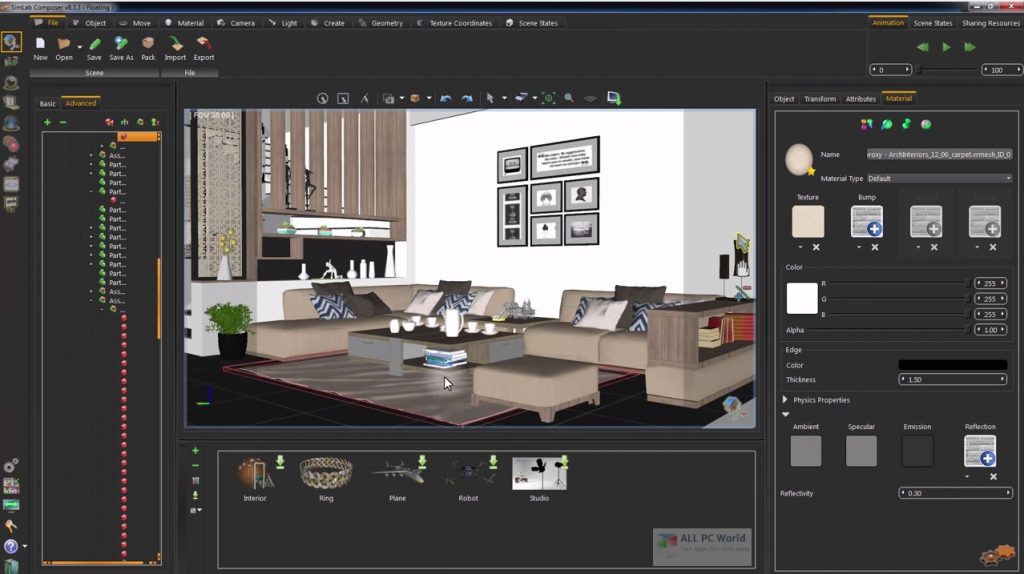Click the Pack scene icon
Viewport: 1024px width, 574px height.
coord(148,44)
